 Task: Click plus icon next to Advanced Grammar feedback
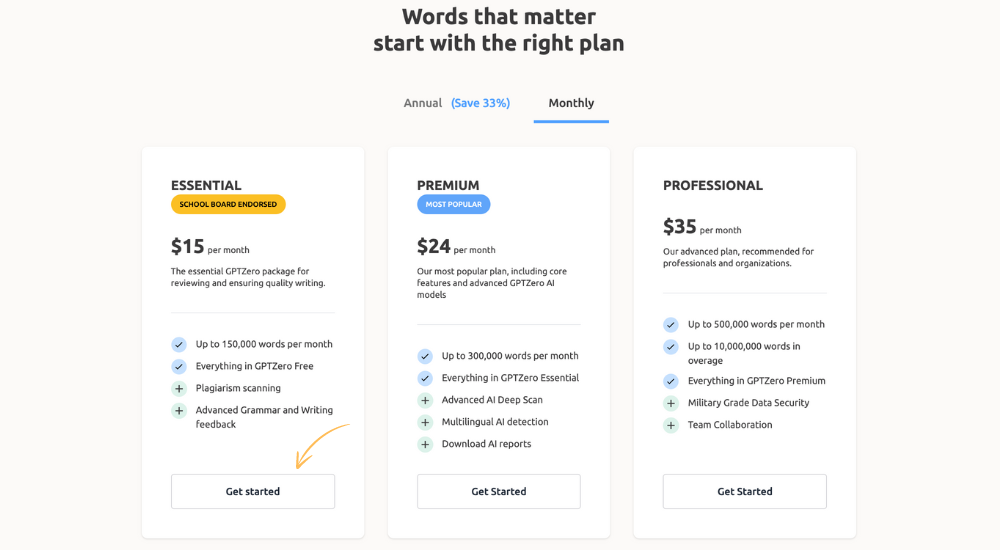pyautogui.click(x=179, y=410)
